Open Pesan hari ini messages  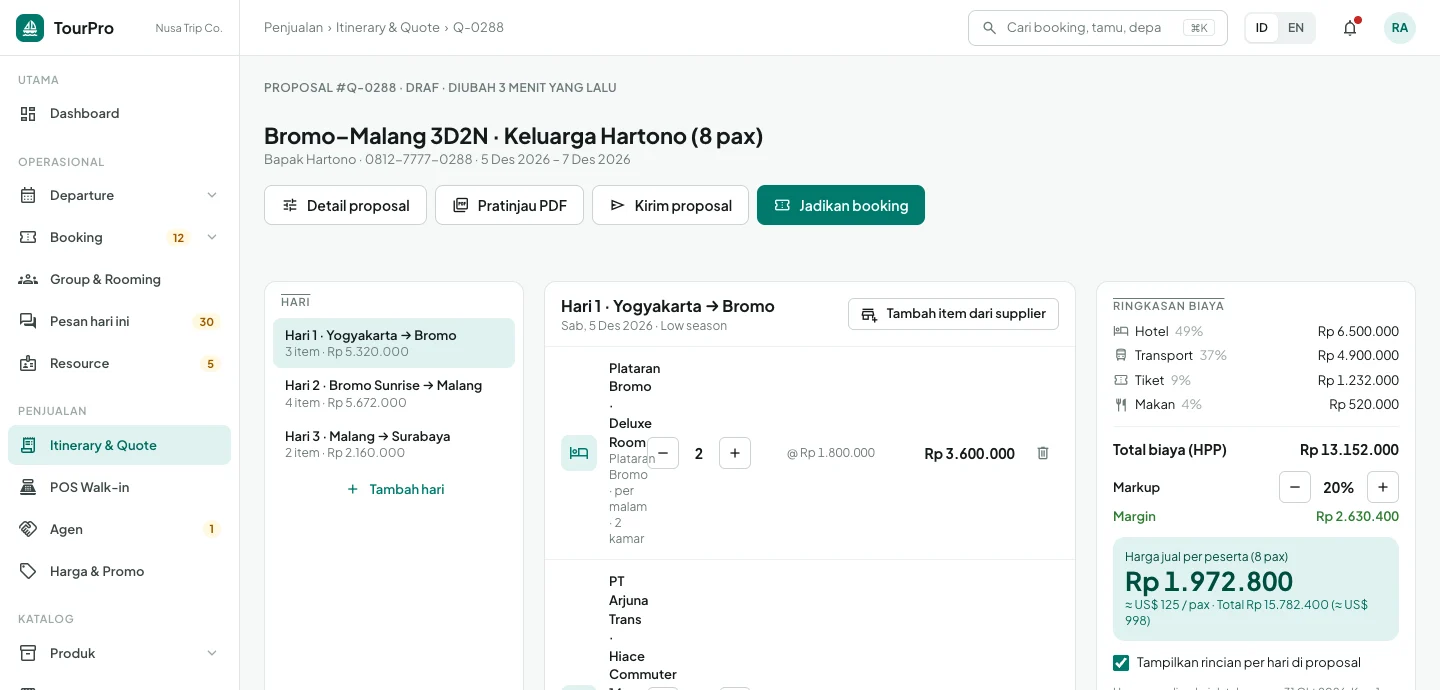119,321
